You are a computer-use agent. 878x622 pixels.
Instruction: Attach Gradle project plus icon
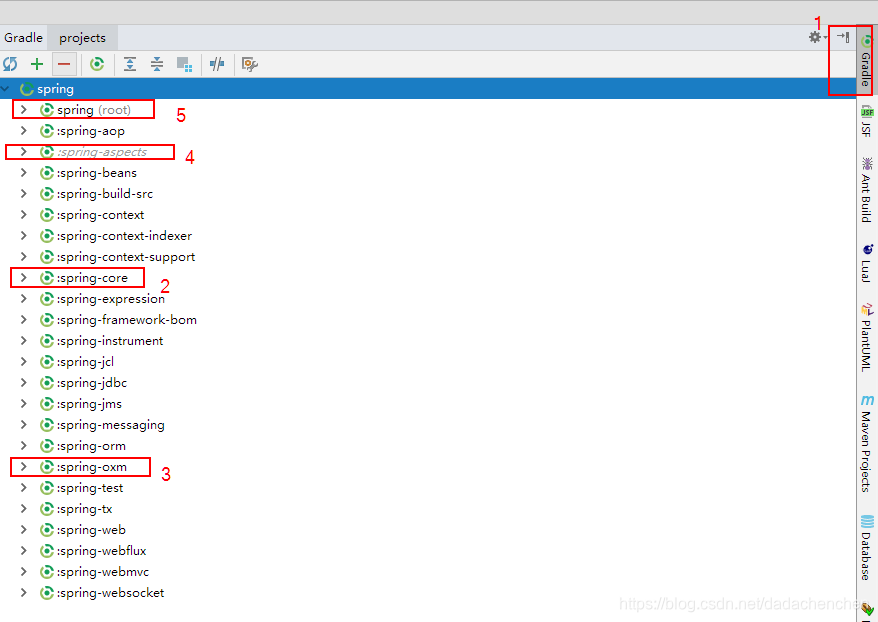tap(37, 64)
